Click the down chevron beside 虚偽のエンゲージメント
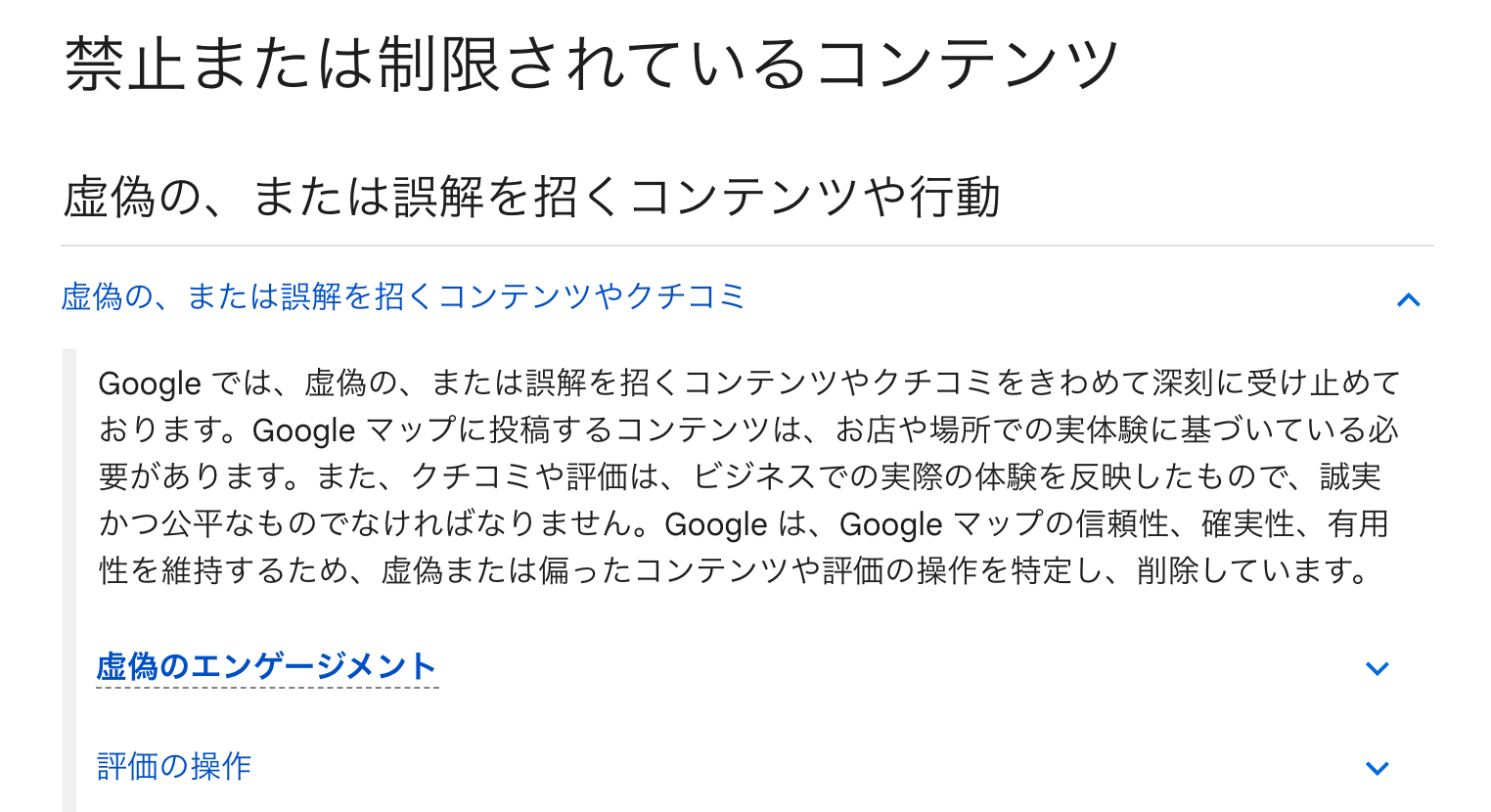1491x812 pixels. (1377, 669)
